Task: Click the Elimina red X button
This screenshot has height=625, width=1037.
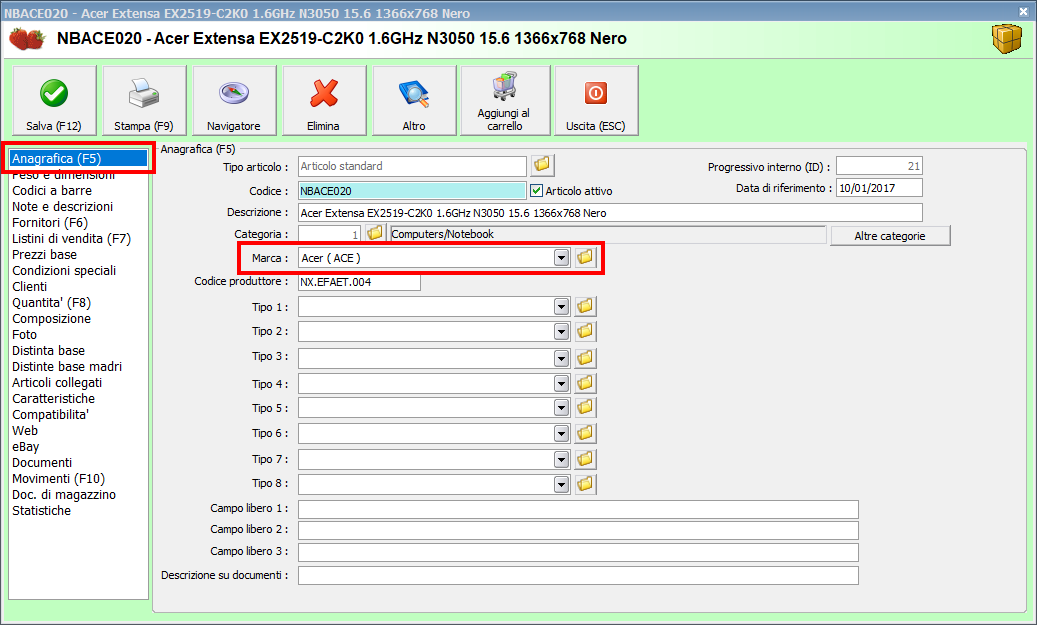Action: pos(324,101)
